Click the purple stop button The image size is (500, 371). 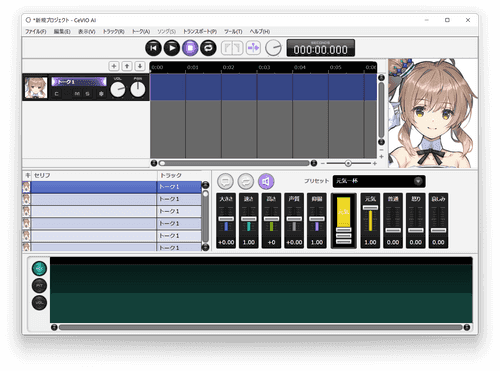point(190,48)
